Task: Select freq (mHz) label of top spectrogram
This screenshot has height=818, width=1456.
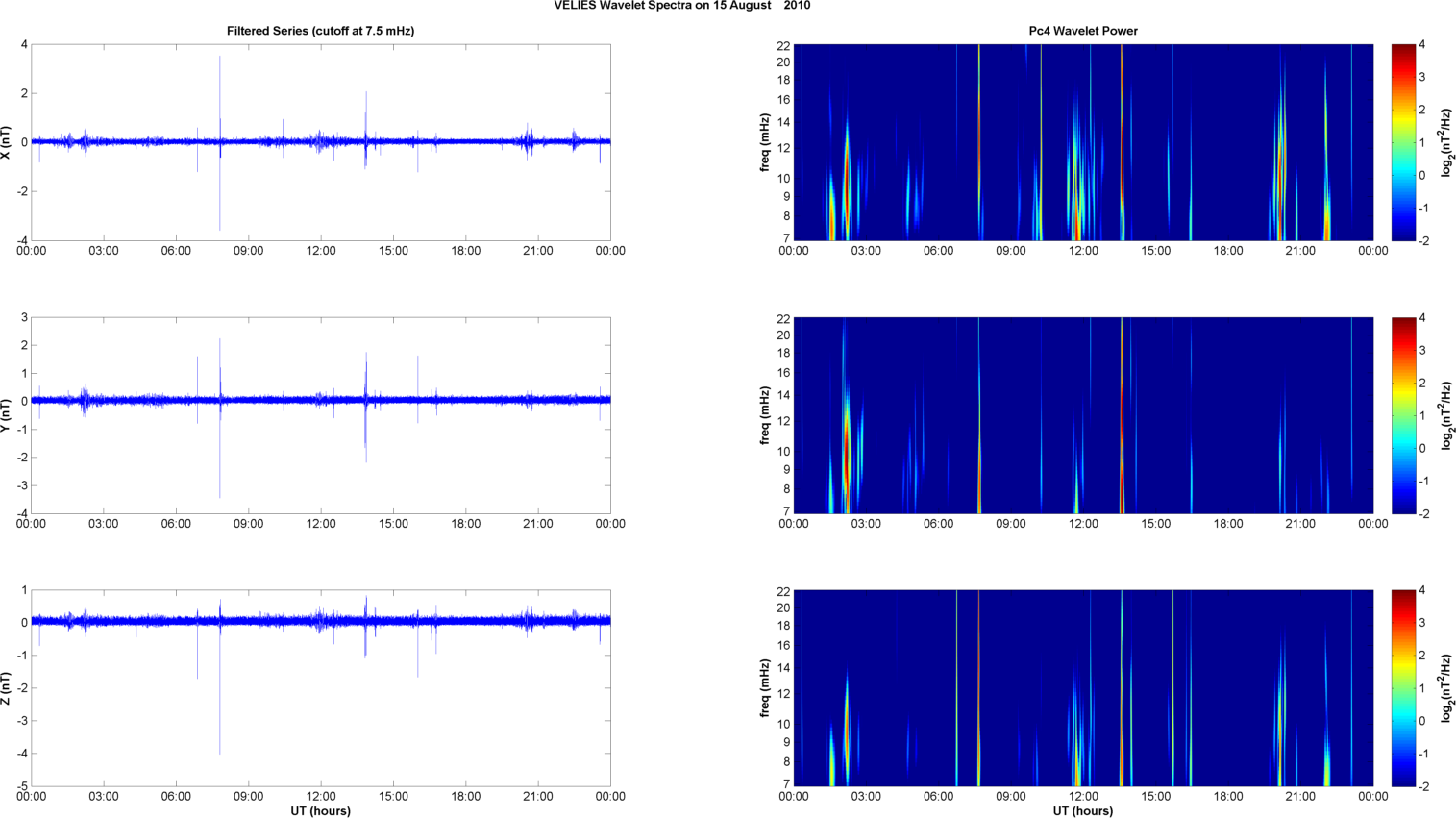Action: (x=765, y=142)
